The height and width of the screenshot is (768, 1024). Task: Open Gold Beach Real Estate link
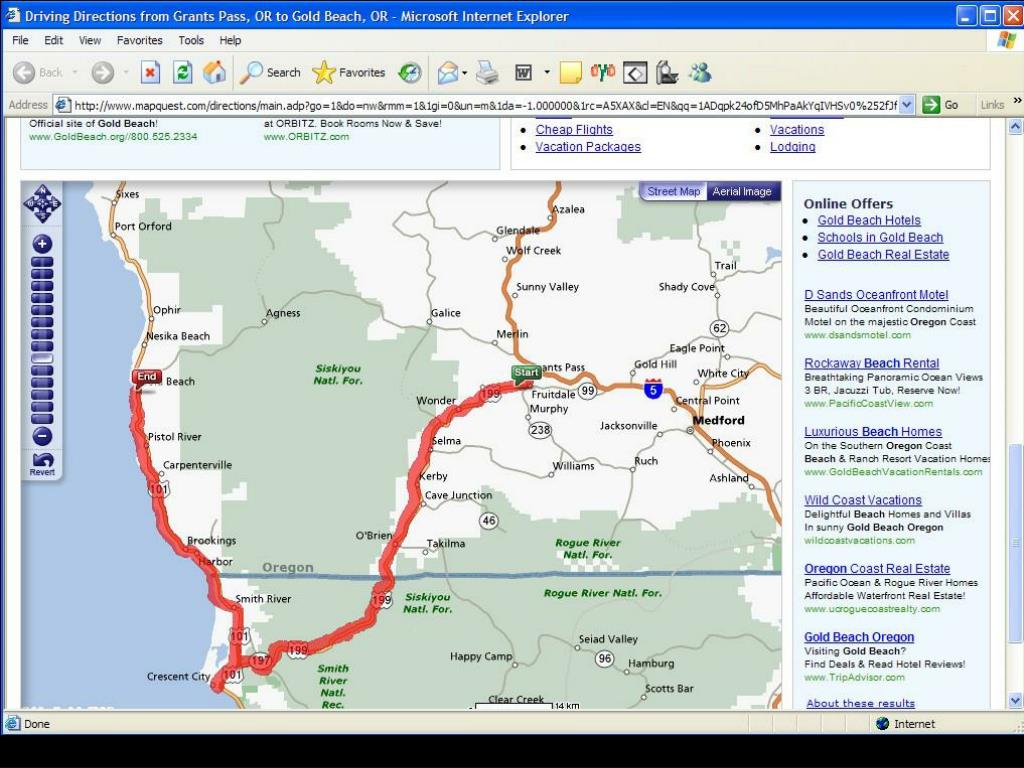[x=883, y=255]
